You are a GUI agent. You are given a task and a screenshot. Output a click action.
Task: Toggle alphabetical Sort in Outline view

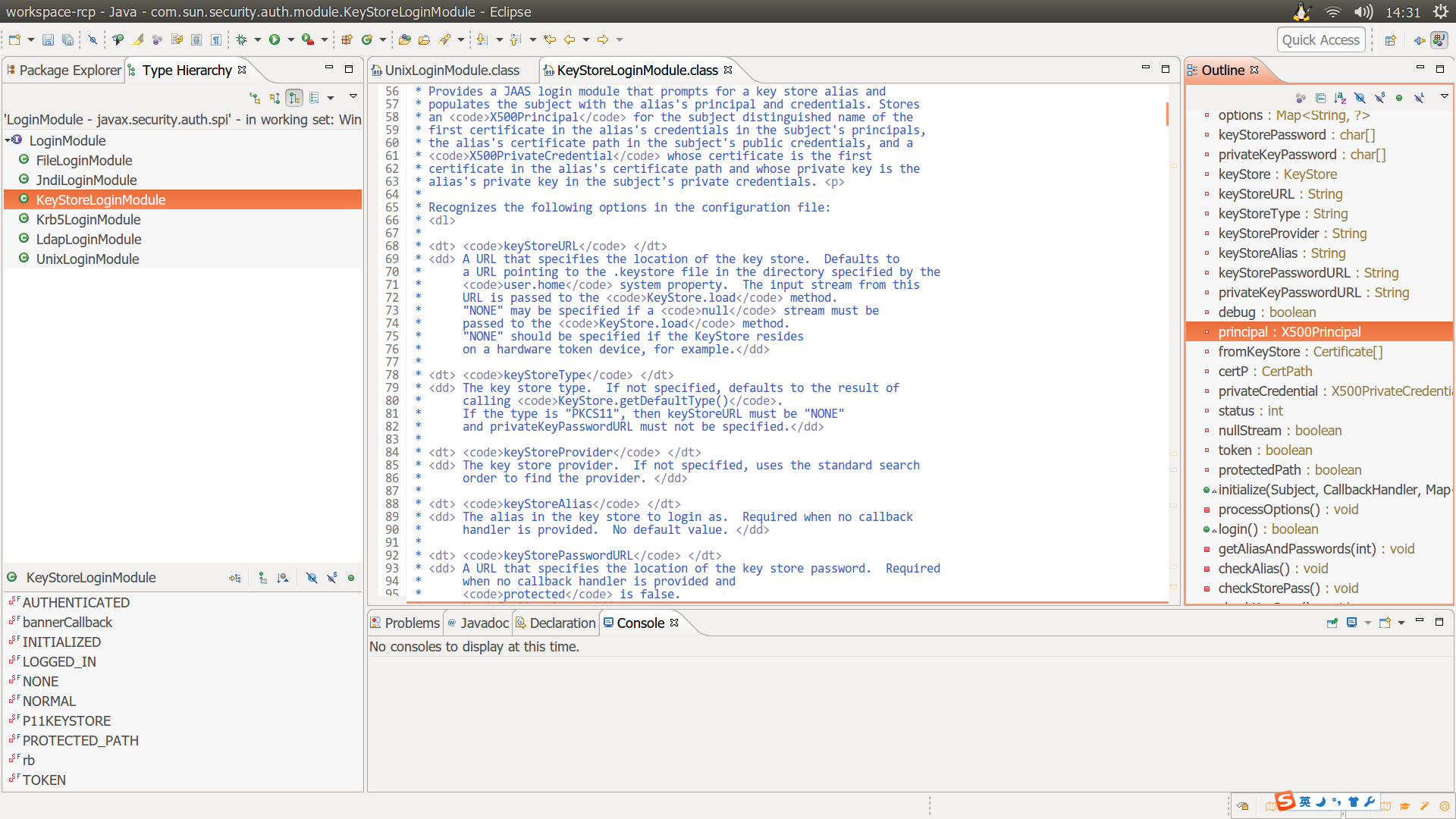click(1340, 98)
